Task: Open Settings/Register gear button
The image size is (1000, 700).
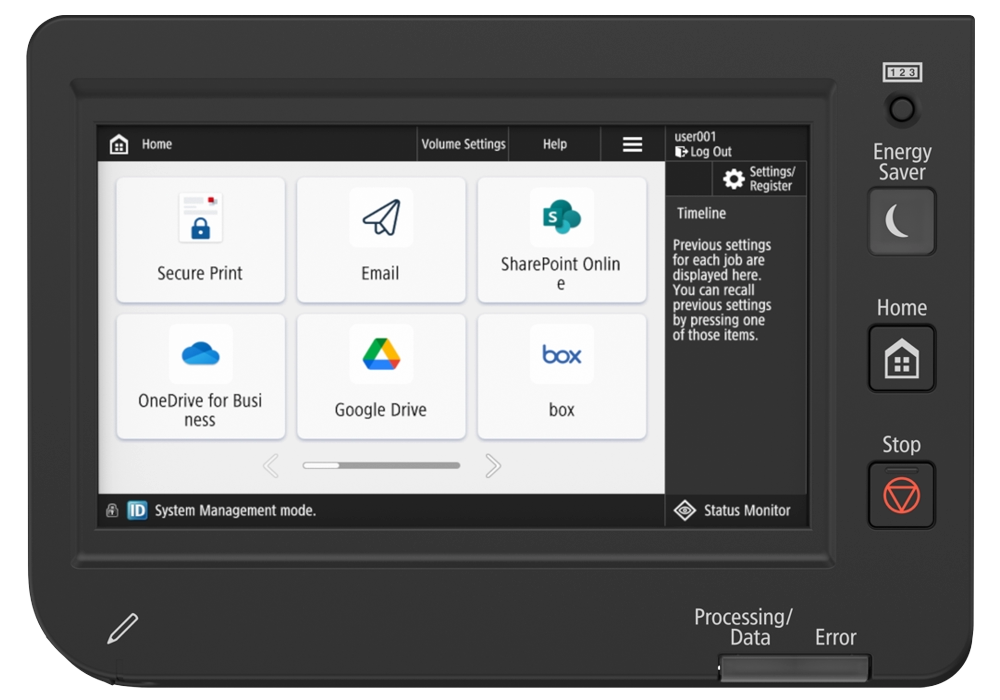Action: point(759,179)
